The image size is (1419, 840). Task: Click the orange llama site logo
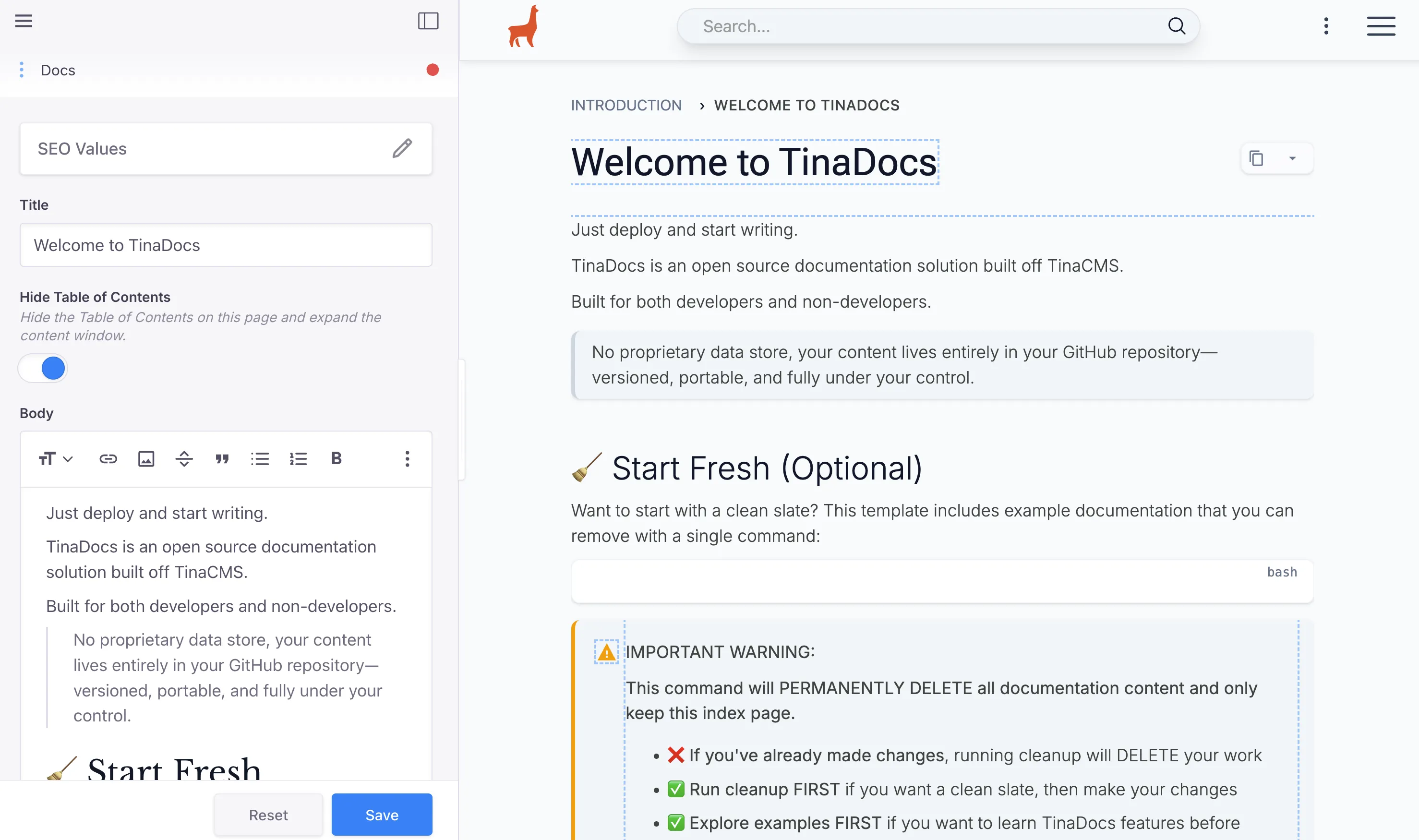click(x=523, y=26)
